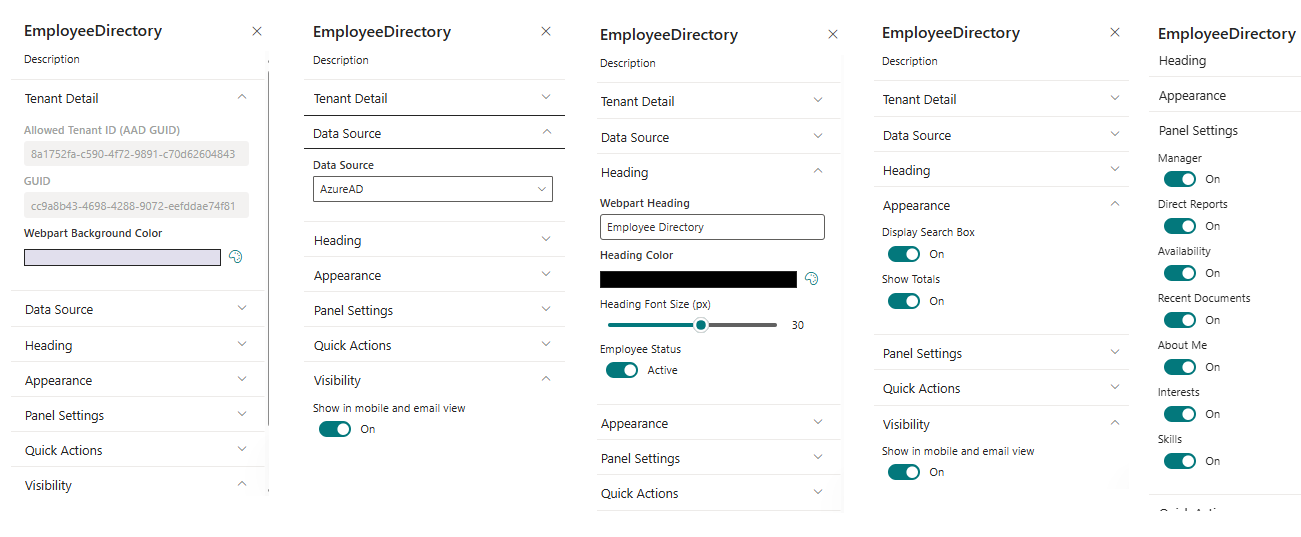The height and width of the screenshot is (537, 1301).
Task: Turn off the Availability switch
Action: pyautogui.click(x=1180, y=273)
